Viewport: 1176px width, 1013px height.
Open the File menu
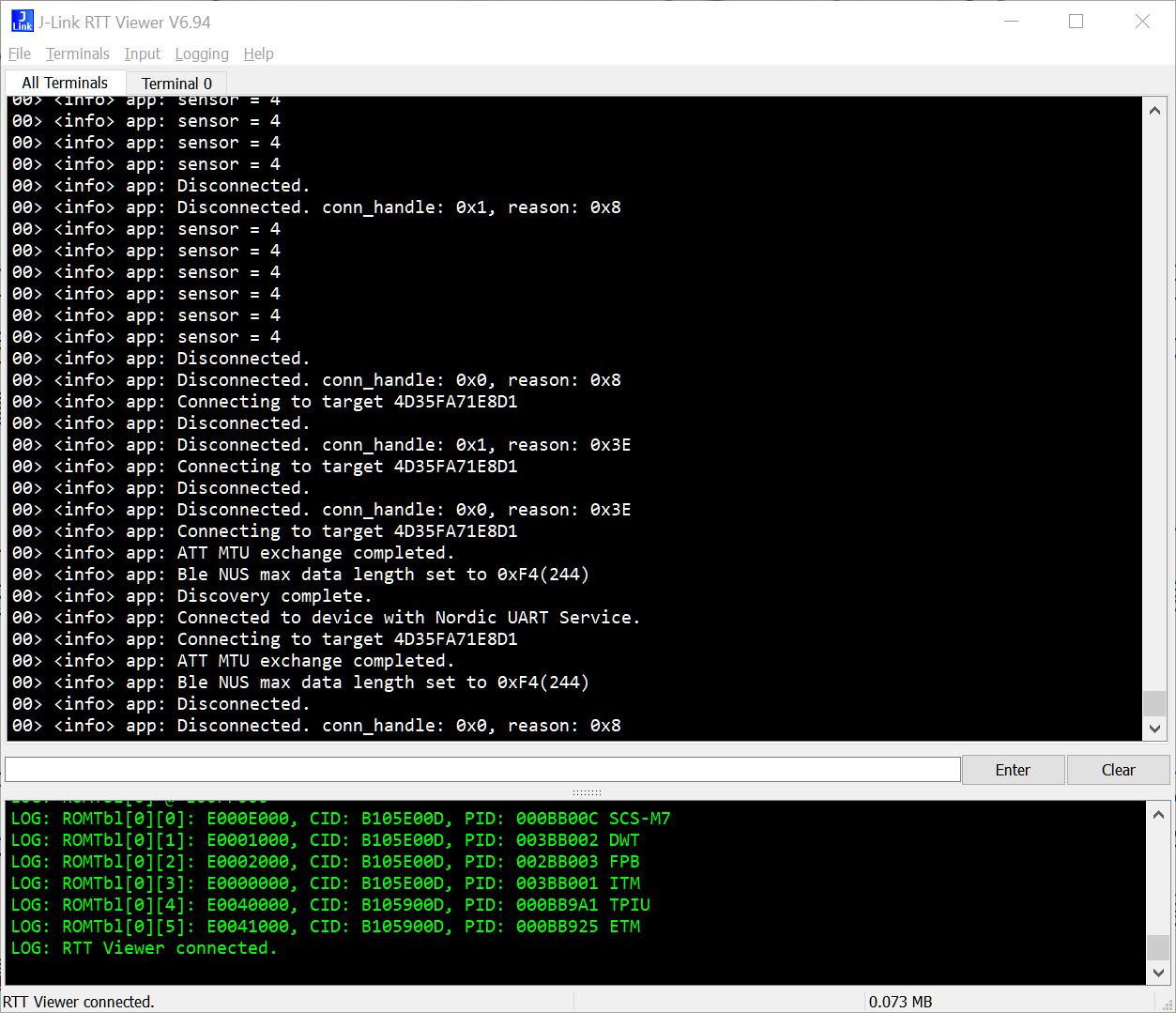pos(20,54)
